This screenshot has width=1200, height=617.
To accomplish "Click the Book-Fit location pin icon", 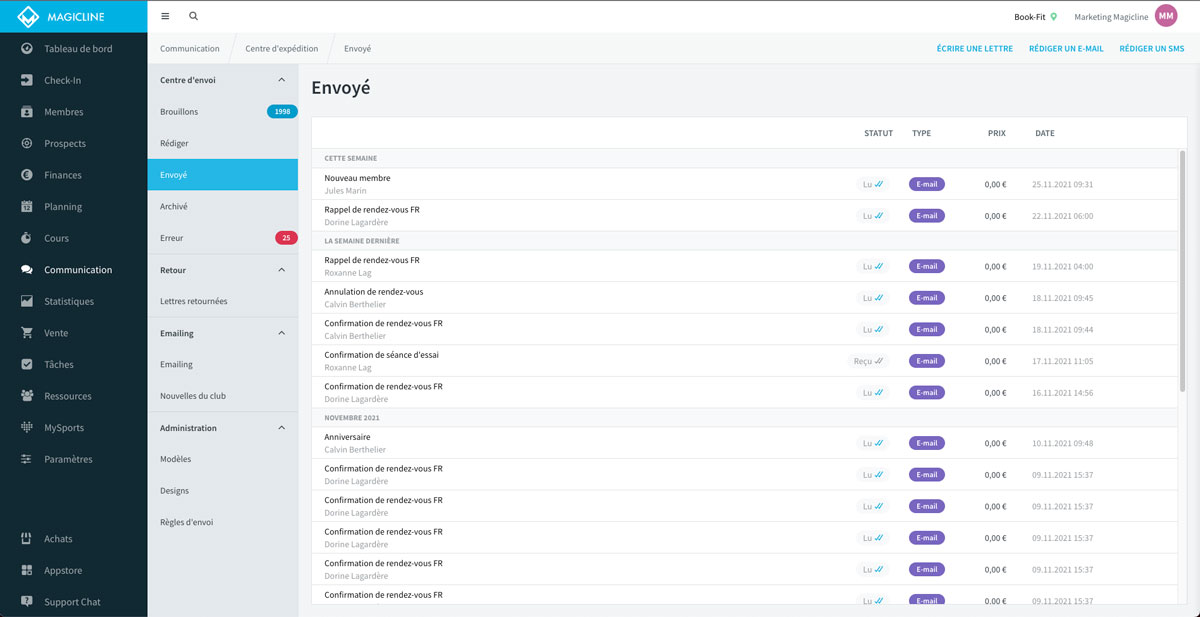I will click(x=1053, y=17).
